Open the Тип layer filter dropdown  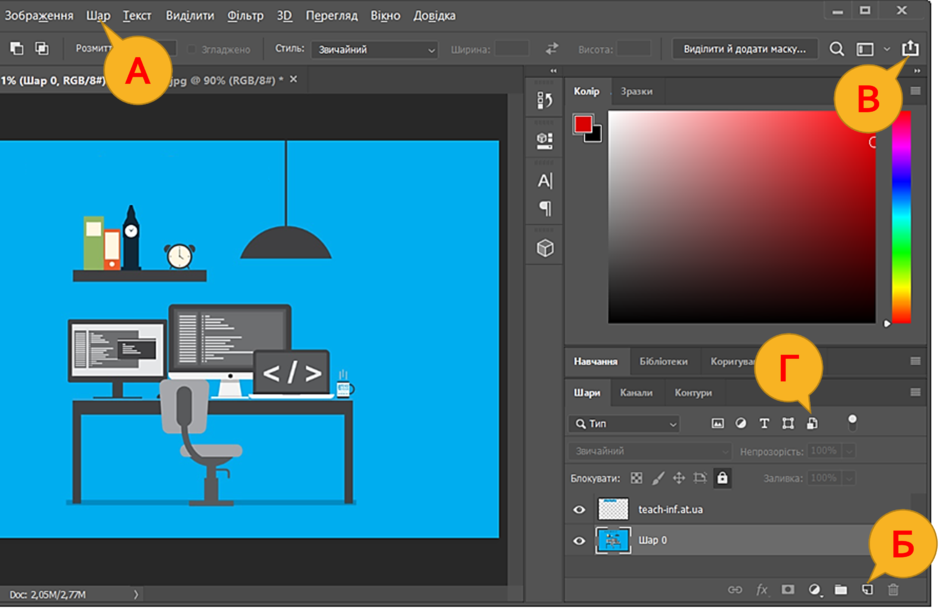[624, 424]
